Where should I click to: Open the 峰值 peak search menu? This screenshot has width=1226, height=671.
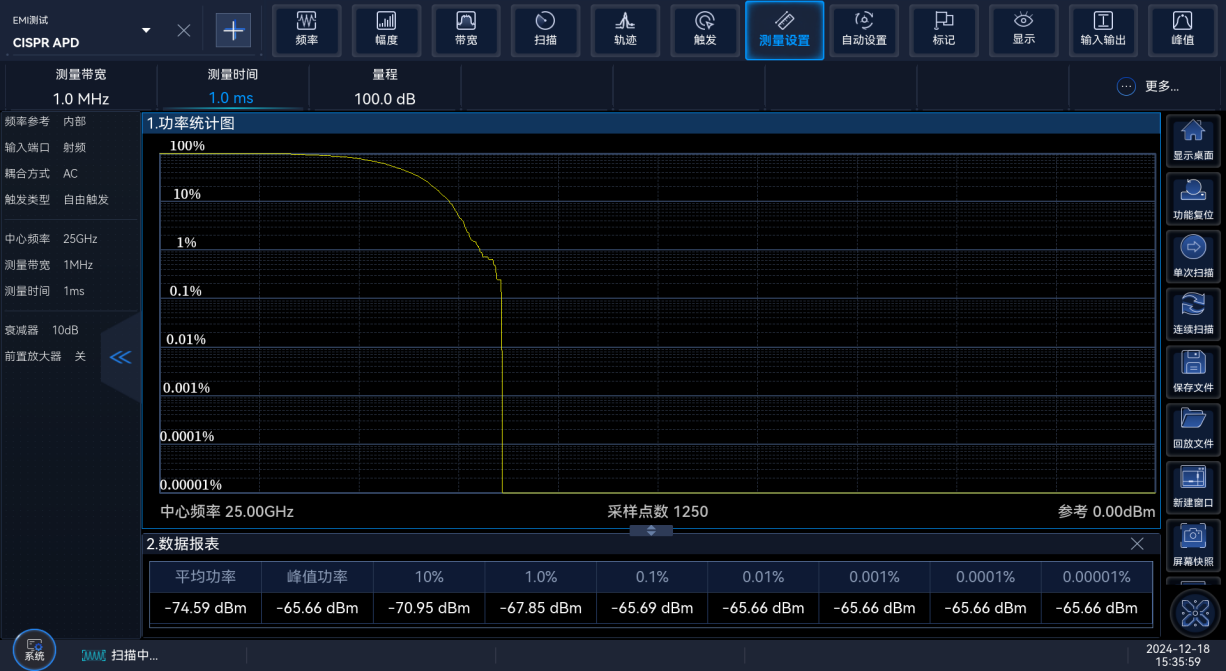click(x=1182, y=30)
